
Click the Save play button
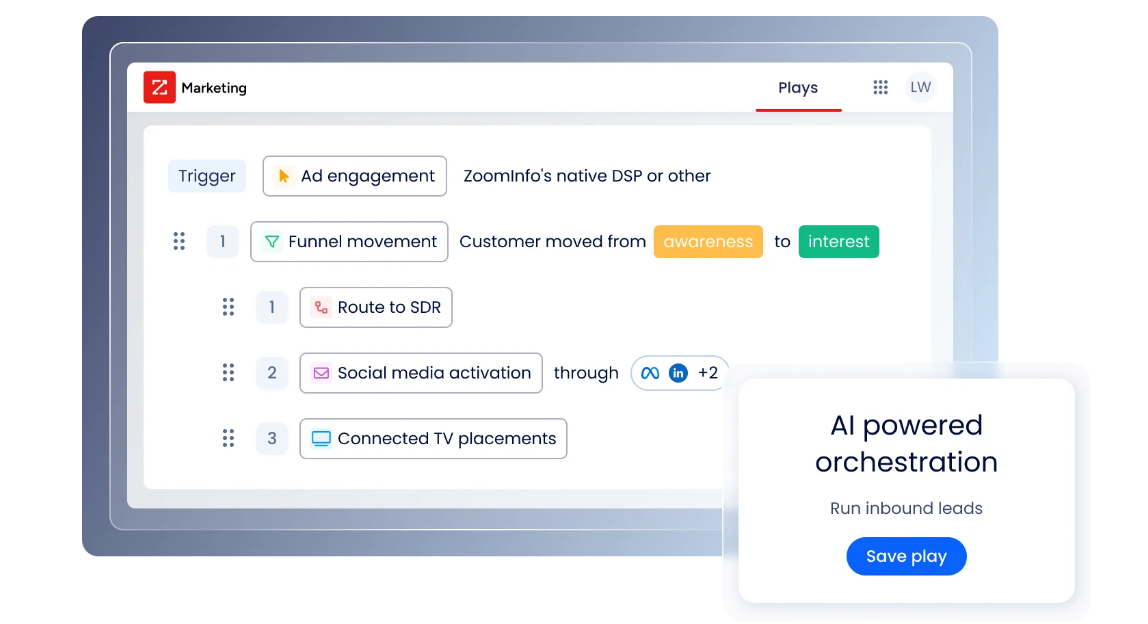pos(906,556)
